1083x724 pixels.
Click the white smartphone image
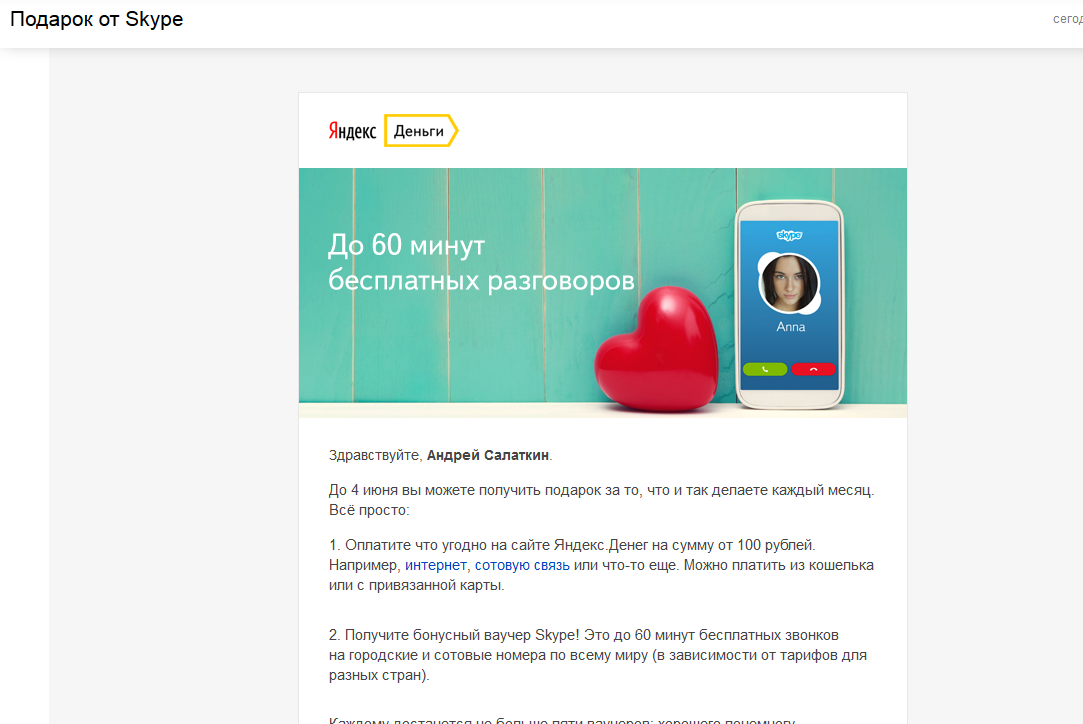(x=789, y=305)
